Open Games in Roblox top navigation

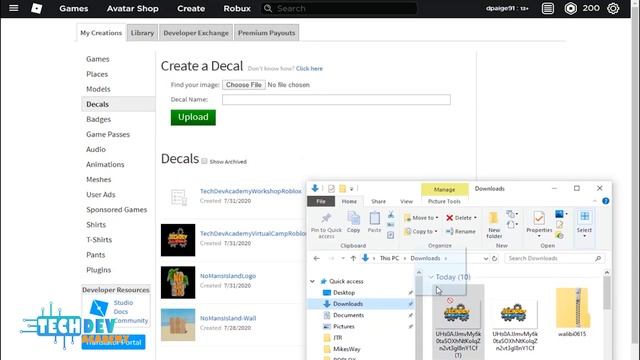[73, 8]
